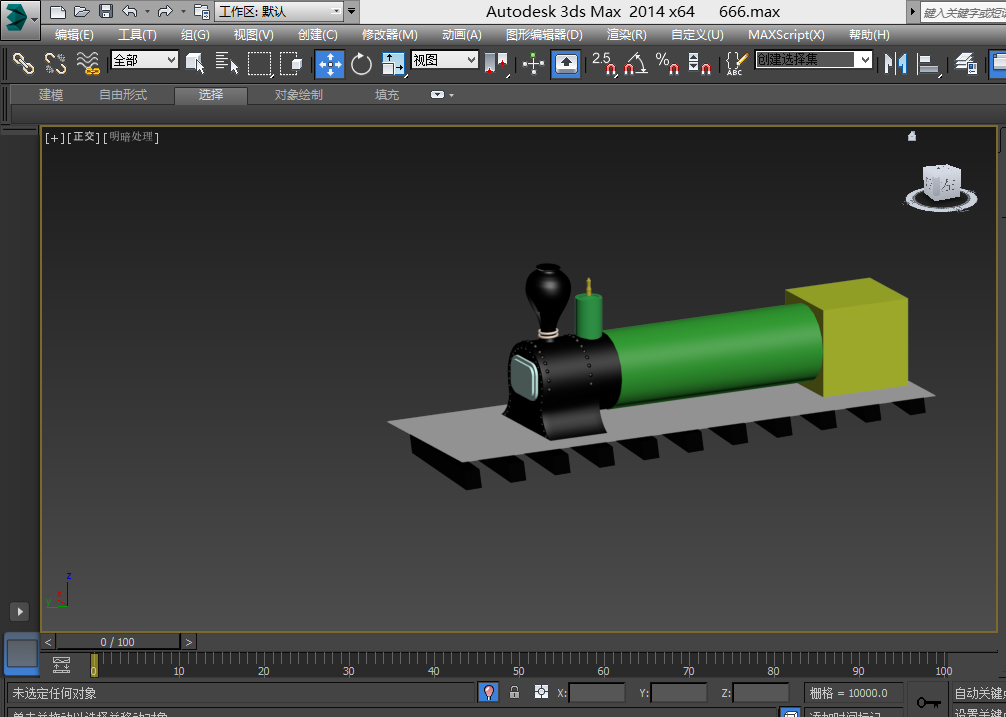Click the Save File icon
Viewport: 1006px width, 717px height.
[105, 12]
